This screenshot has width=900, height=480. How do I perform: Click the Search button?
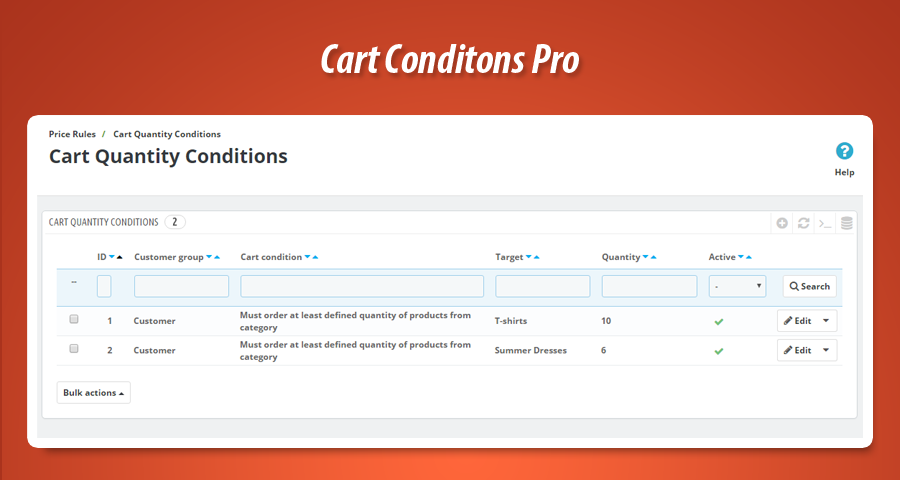809,286
